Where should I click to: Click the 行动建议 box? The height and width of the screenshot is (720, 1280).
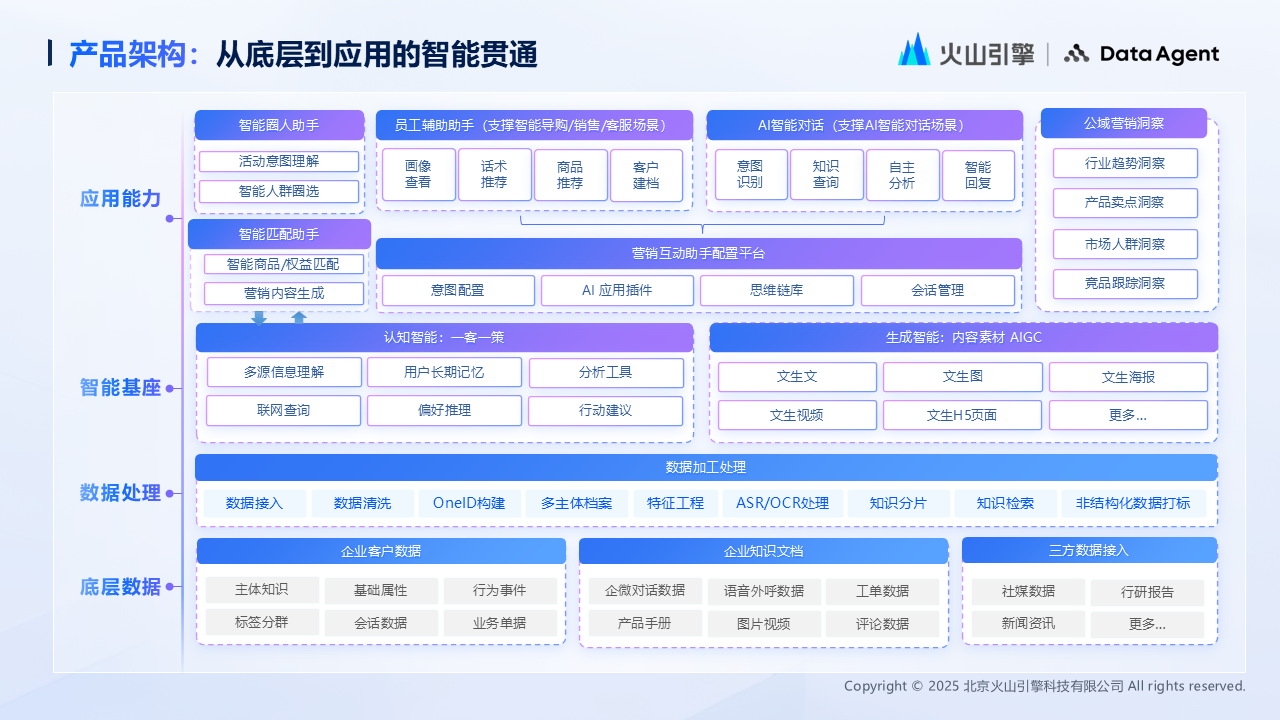click(606, 411)
